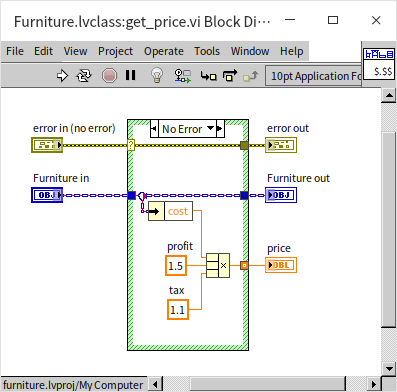Click case selector next arrow

pyautogui.click(x=220, y=129)
